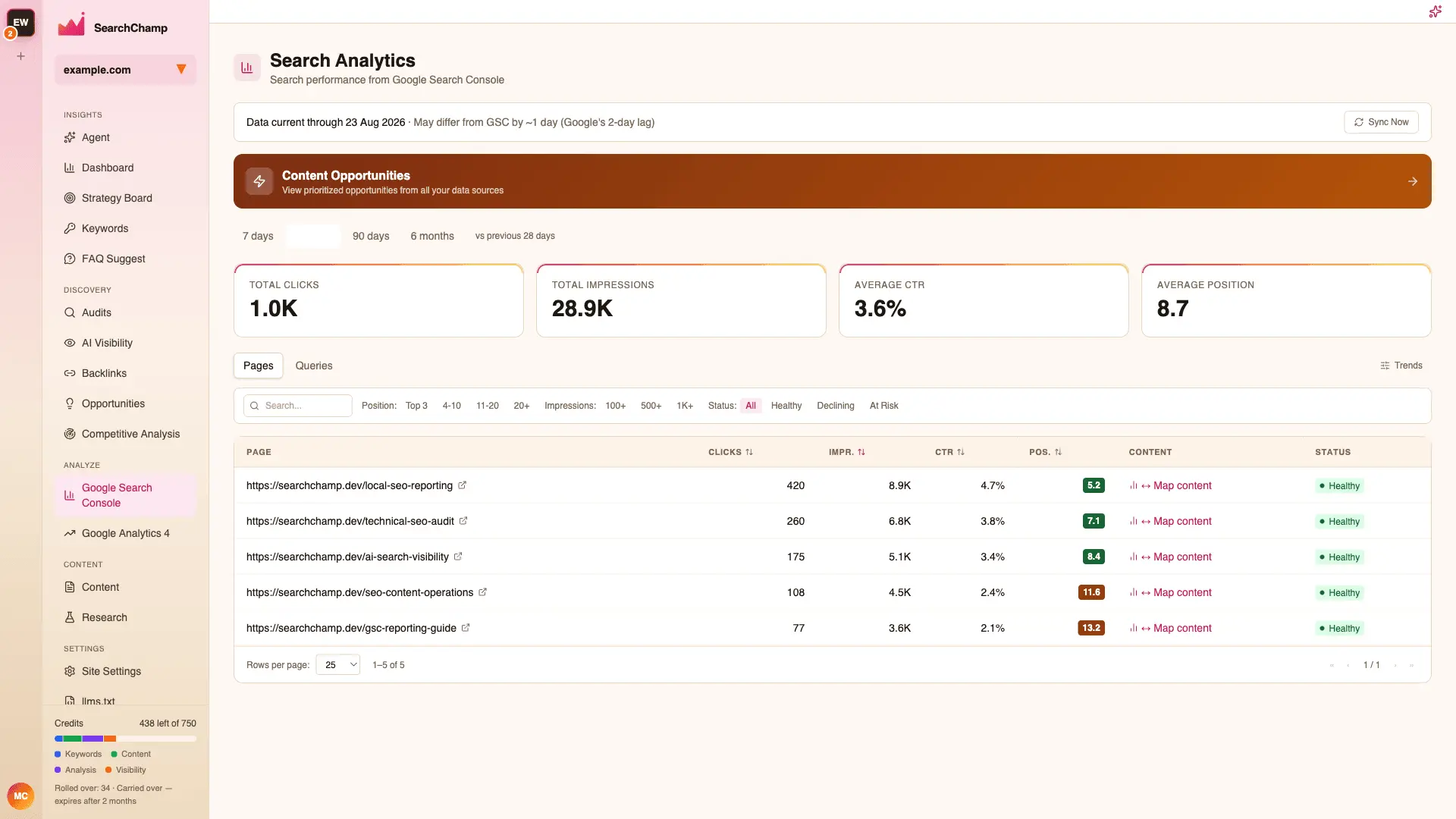Viewport: 1456px width, 819px height.
Task: Filter status by At Risk
Action: click(884, 406)
